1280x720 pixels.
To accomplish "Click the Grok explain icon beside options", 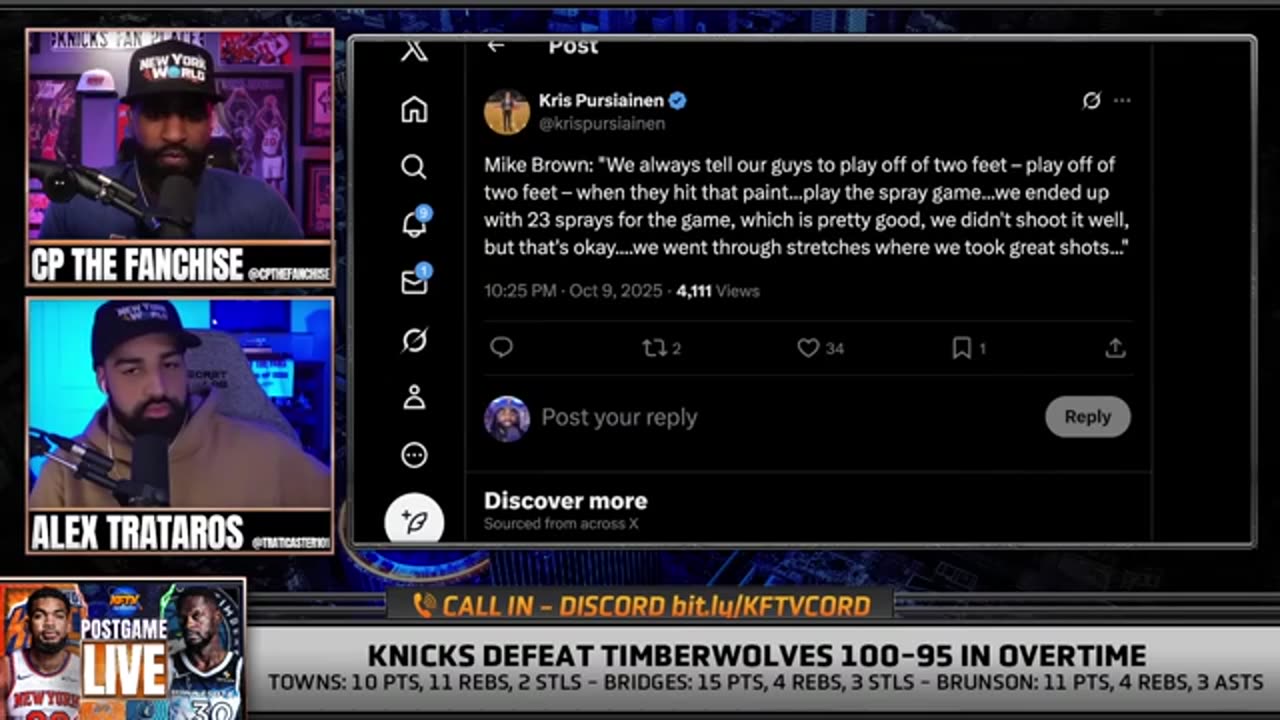I will tap(1091, 100).
